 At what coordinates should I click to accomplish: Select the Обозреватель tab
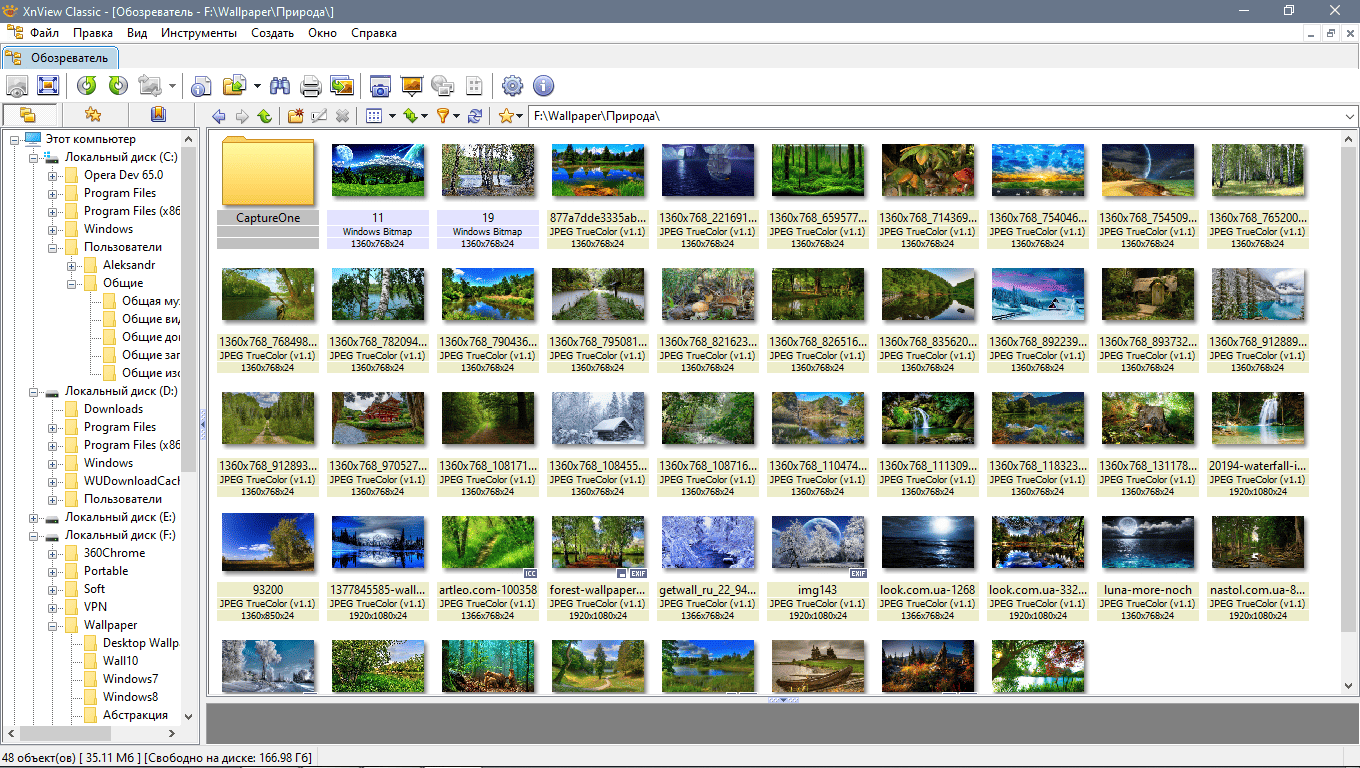click(x=60, y=57)
